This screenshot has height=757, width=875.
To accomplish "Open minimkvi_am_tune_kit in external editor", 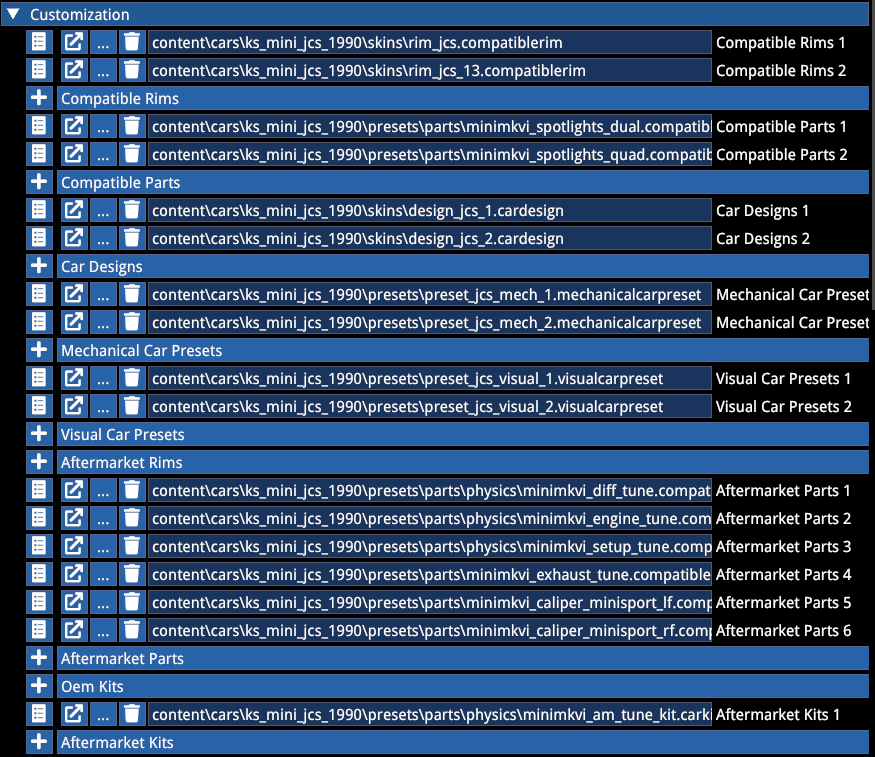I will [74, 713].
